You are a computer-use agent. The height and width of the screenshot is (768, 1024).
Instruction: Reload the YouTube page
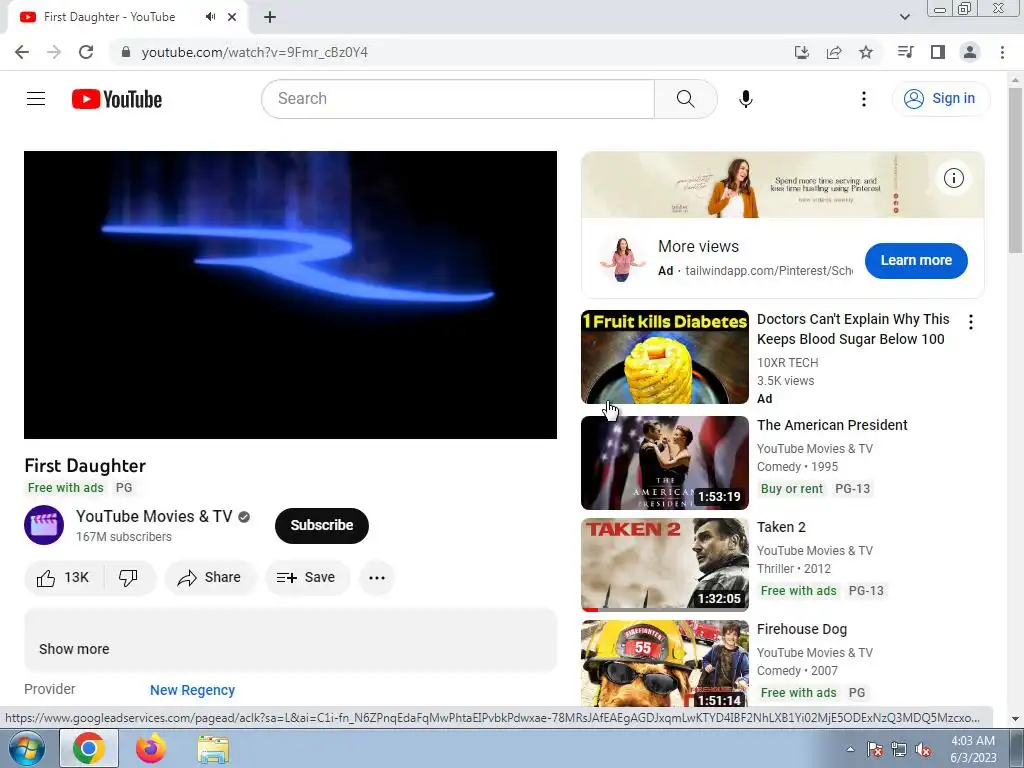[x=86, y=52]
